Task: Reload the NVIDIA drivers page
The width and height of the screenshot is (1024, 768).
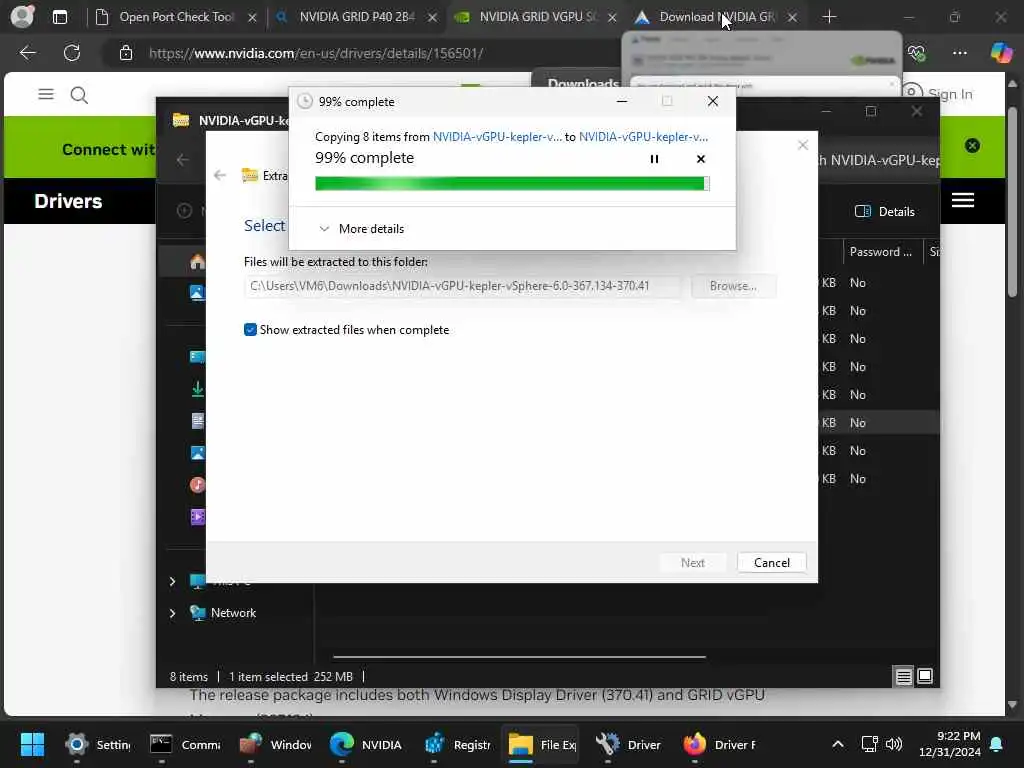Action: (72, 53)
